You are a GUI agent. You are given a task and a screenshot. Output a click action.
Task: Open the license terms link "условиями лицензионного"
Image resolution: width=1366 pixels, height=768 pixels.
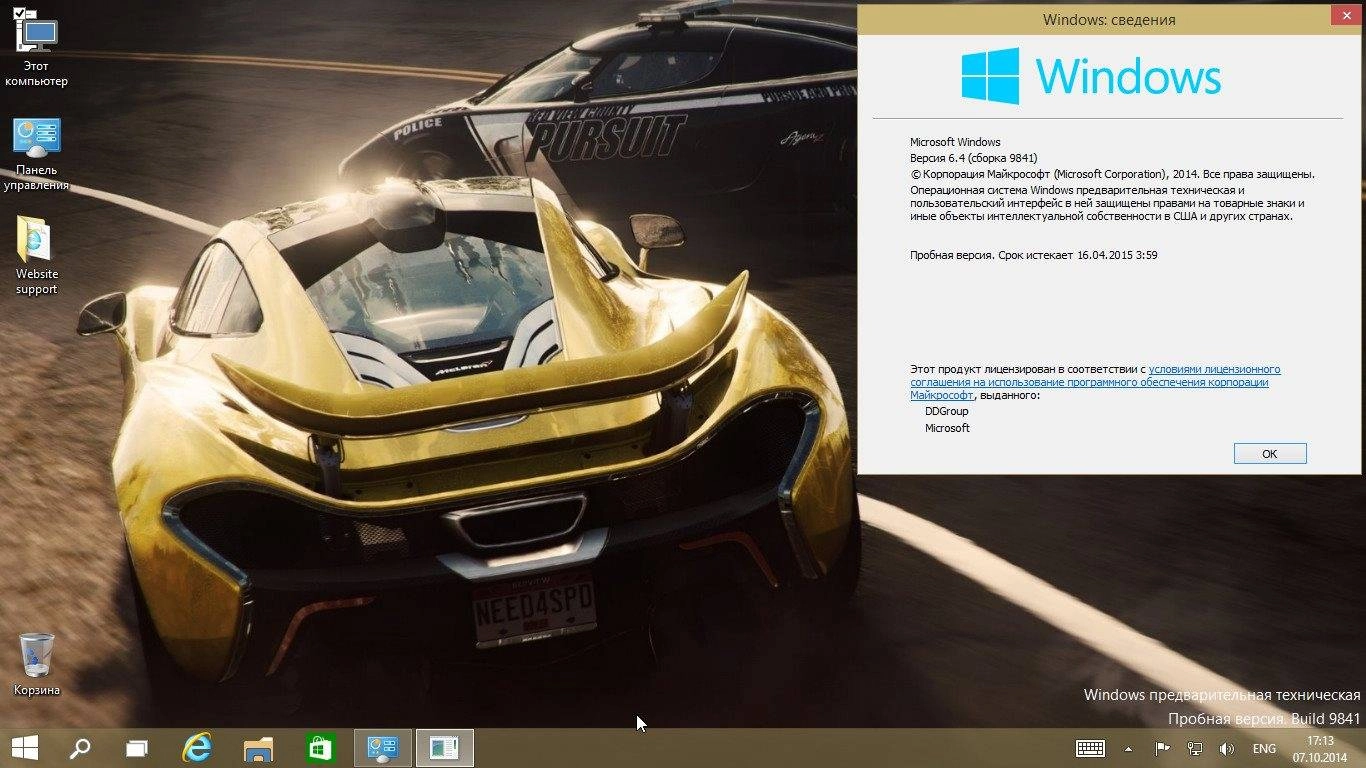1214,369
